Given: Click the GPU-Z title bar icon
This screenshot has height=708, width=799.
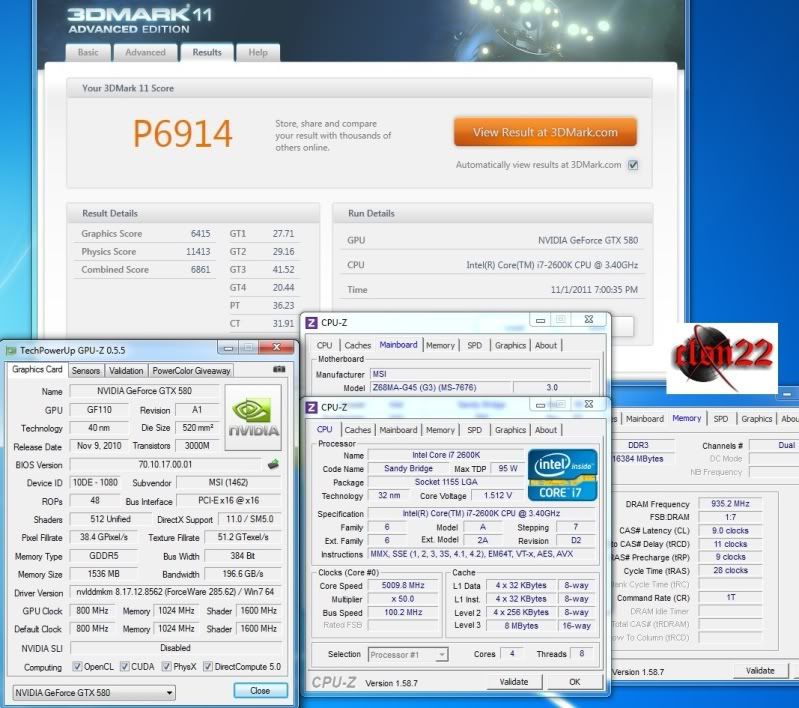Looking at the screenshot, I should 11,351.
